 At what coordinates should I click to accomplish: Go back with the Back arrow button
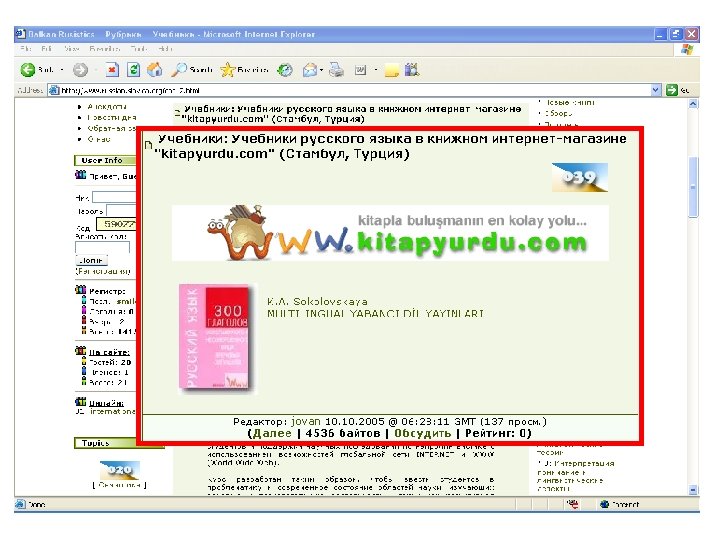[28, 70]
